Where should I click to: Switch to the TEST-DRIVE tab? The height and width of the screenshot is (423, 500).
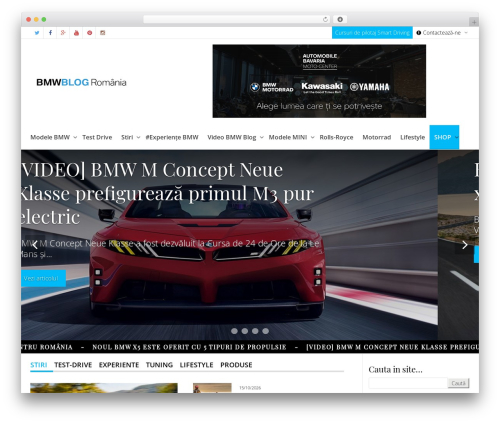coord(73,365)
